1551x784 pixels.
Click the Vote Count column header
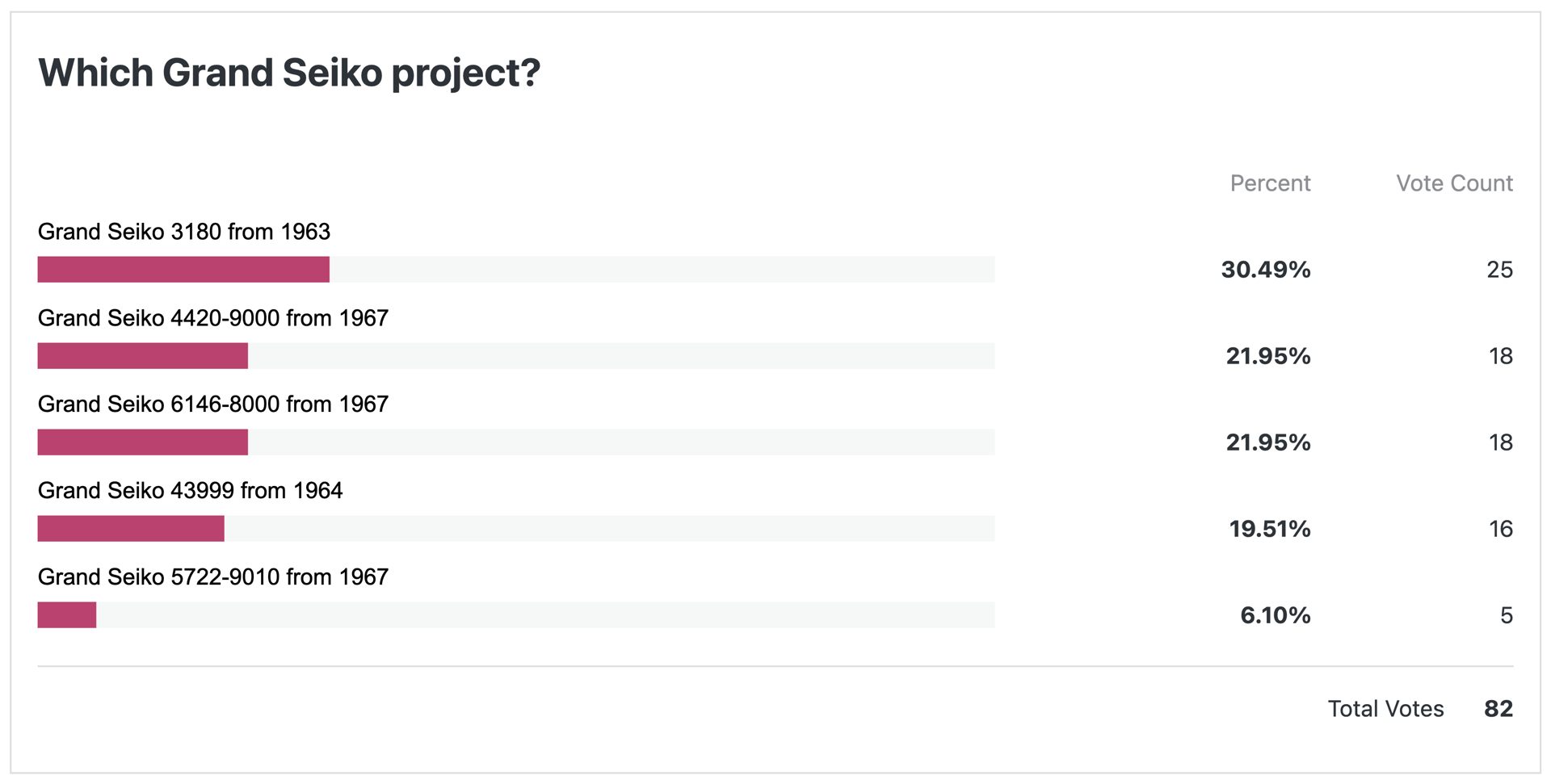point(1455,183)
